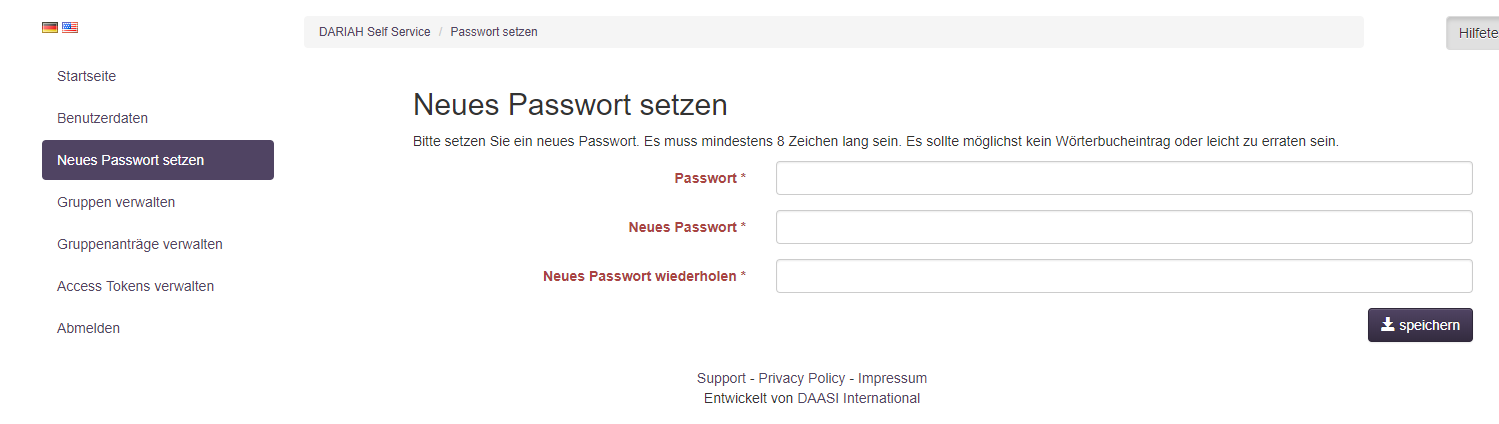View the Privacy Policy link
This screenshot has height=424, width=1499.
802,378
